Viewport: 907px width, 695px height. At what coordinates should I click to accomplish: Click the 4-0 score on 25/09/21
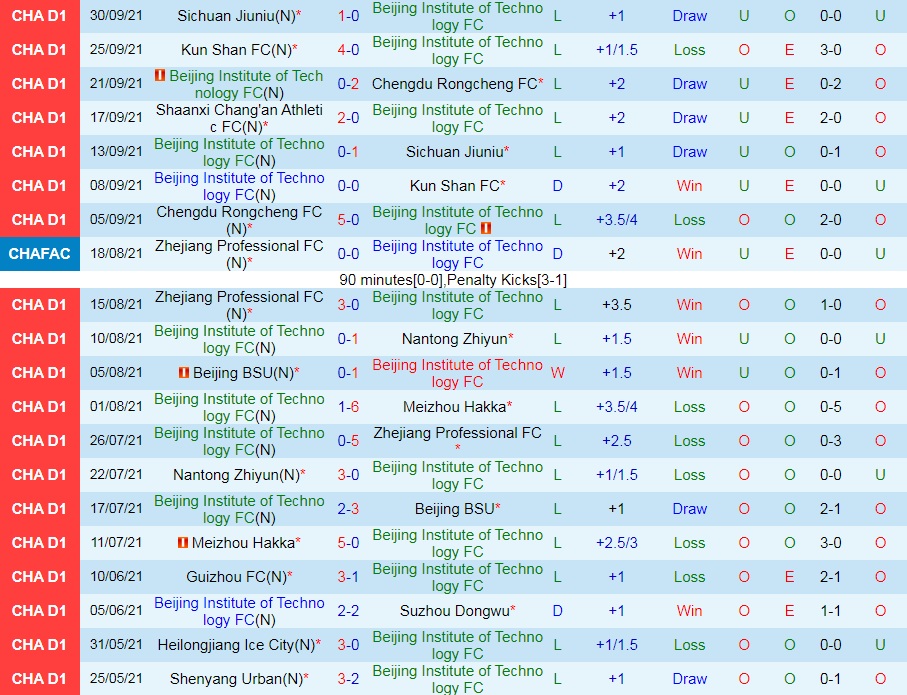348,50
